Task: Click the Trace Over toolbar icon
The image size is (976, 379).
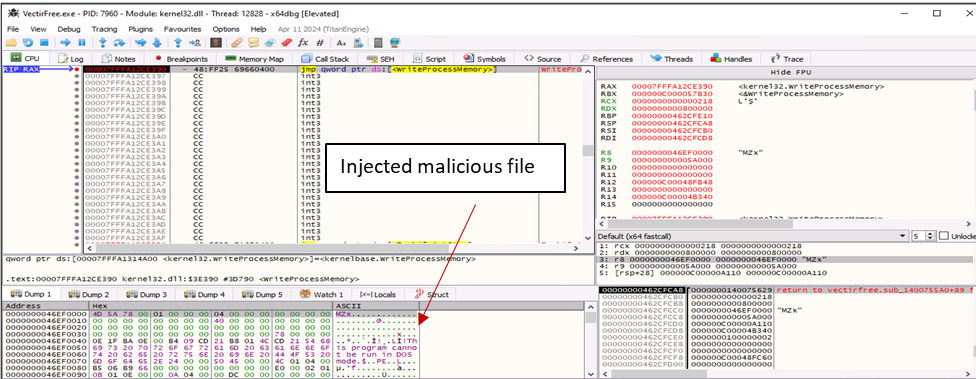Action: (157, 43)
